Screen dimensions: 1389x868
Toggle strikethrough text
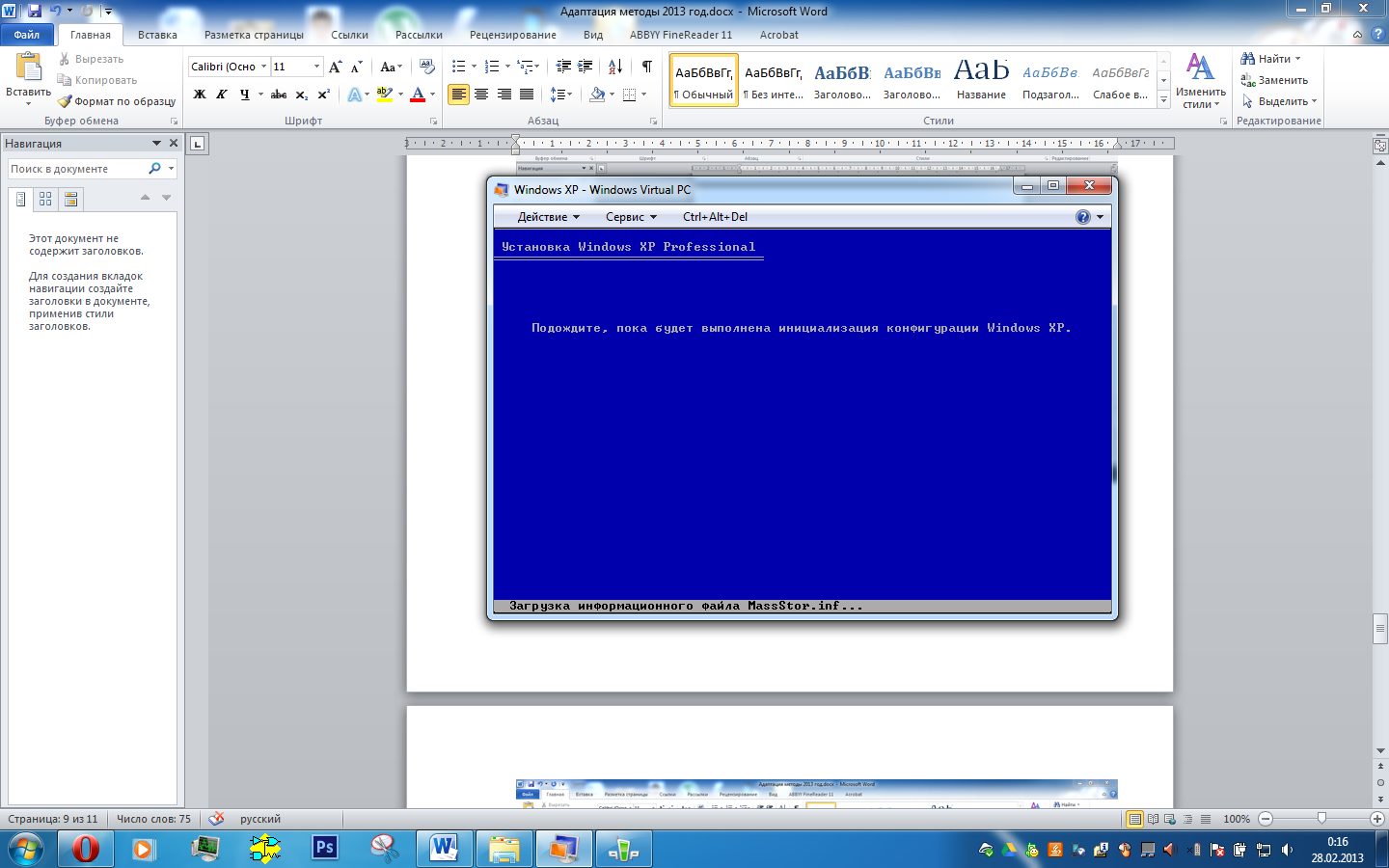[279, 95]
